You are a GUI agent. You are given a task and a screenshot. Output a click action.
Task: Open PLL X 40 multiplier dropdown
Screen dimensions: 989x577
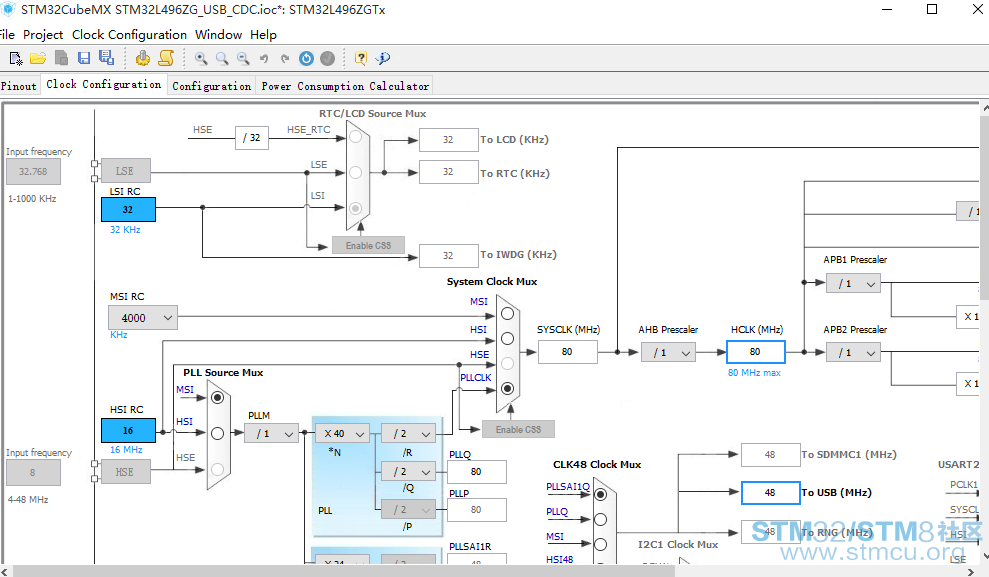point(342,433)
